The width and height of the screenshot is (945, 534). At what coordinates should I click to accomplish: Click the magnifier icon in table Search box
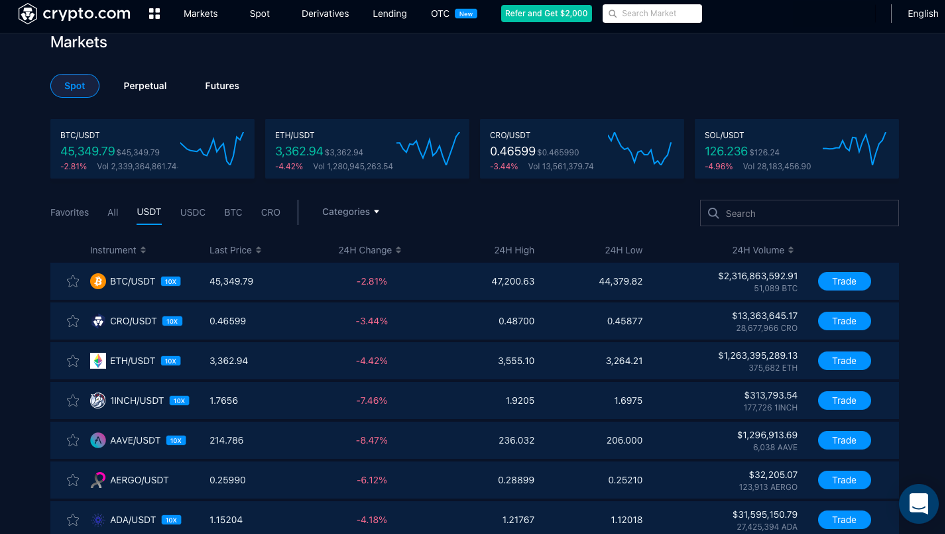714,213
